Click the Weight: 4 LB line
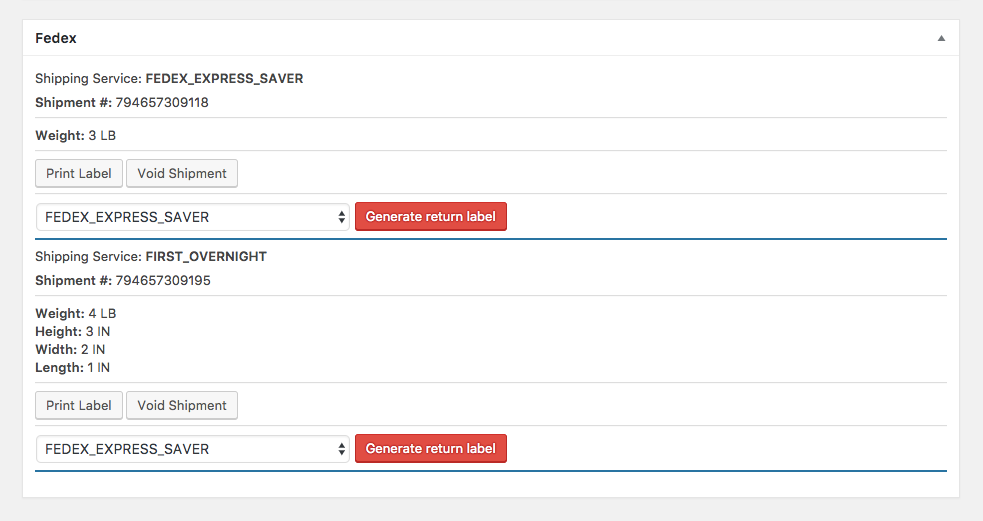Screen dimensions: 983x521 click(x=76, y=313)
